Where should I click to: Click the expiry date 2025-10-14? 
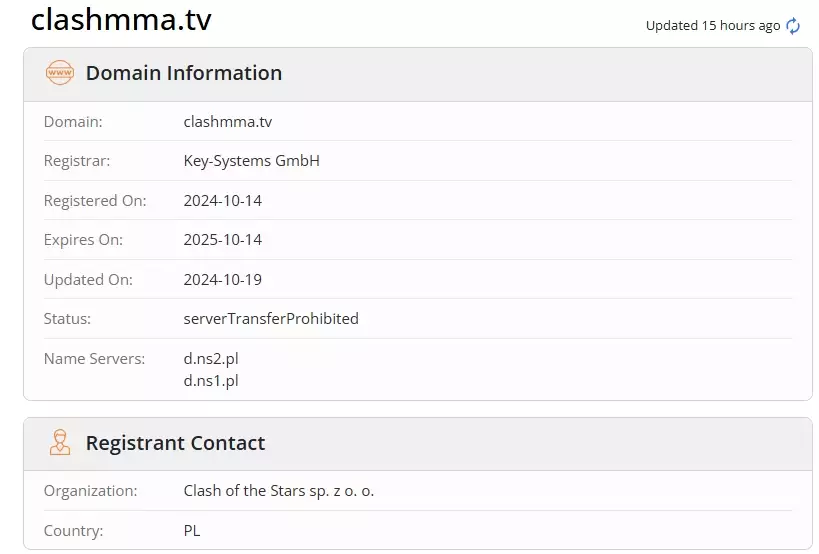point(222,240)
